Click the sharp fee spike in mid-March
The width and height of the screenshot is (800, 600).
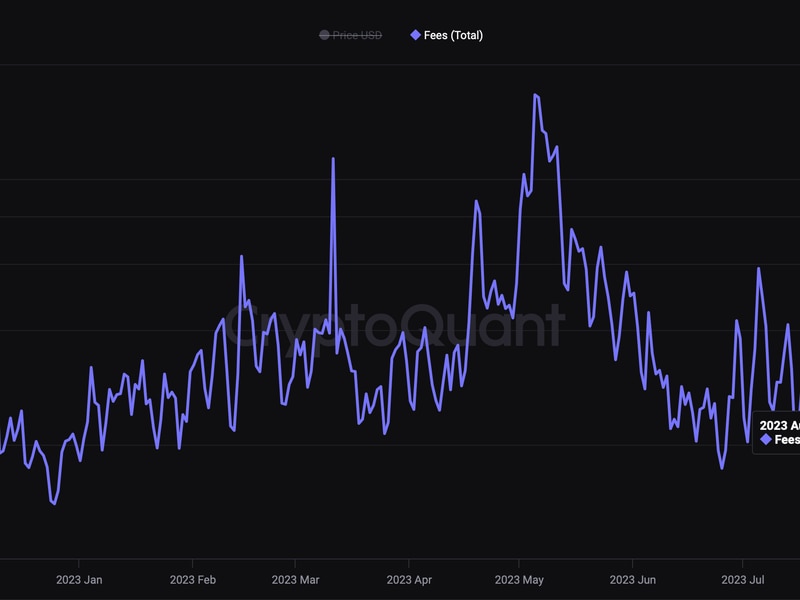[x=333, y=159]
